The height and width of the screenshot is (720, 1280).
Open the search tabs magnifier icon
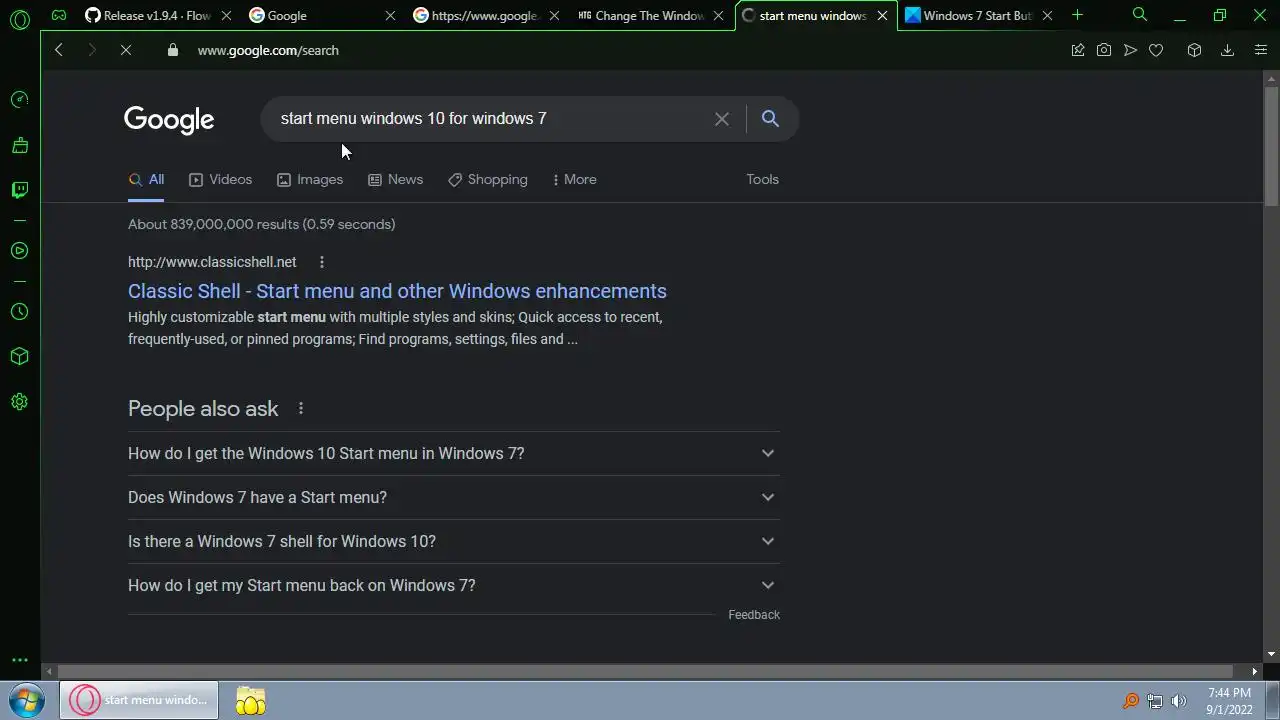coord(1140,15)
